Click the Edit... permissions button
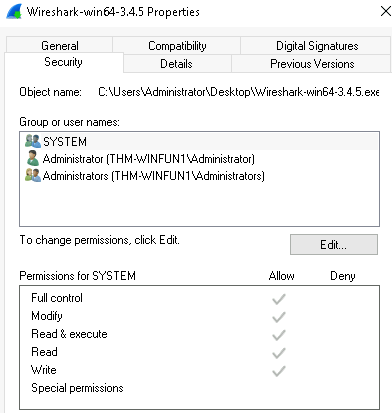Viewport: 392px width, 413px height. (x=334, y=245)
